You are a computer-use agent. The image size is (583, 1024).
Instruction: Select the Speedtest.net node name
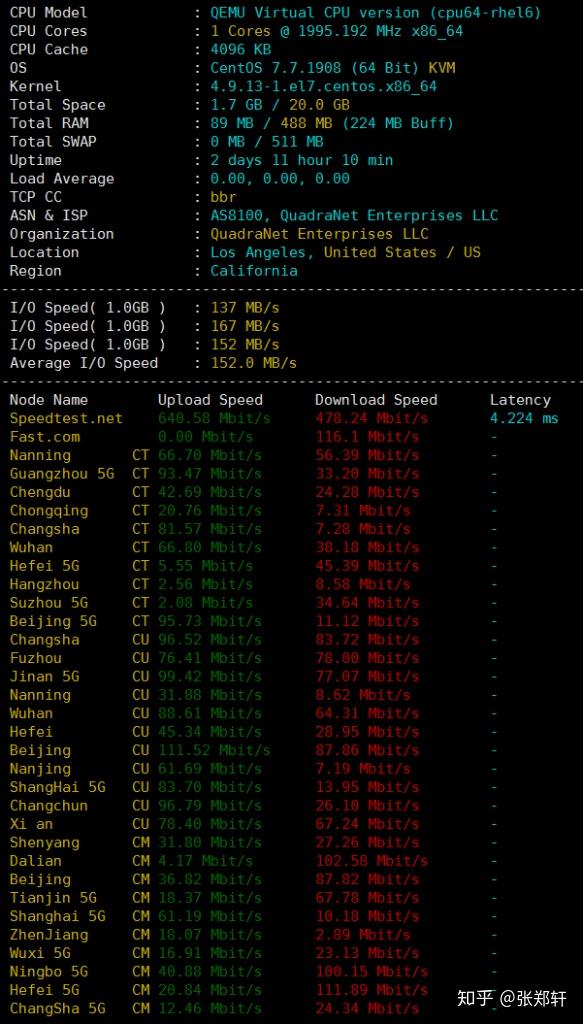(66, 419)
